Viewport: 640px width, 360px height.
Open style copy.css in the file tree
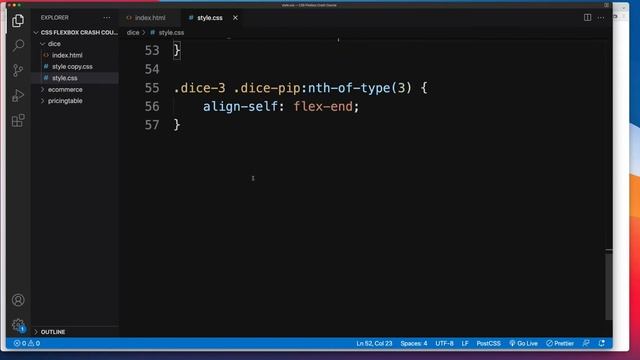[x=76, y=67]
